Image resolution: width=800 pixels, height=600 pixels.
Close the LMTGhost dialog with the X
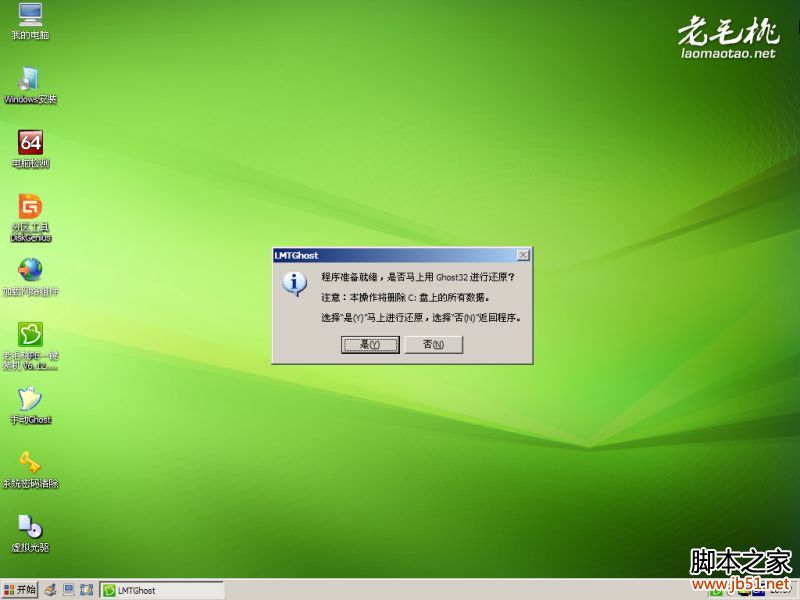coord(523,256)
